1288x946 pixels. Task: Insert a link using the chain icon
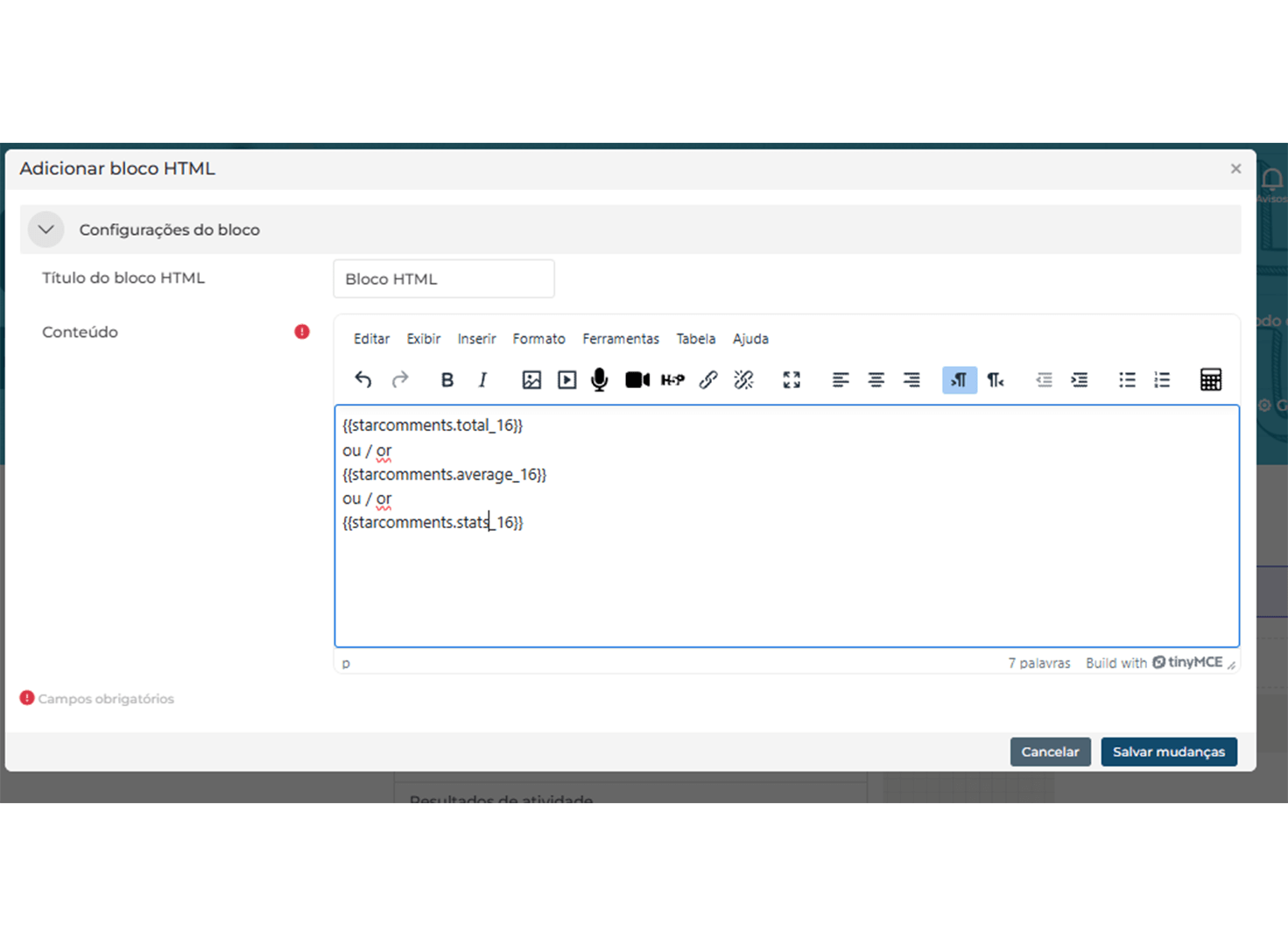(x=708, y=379)
